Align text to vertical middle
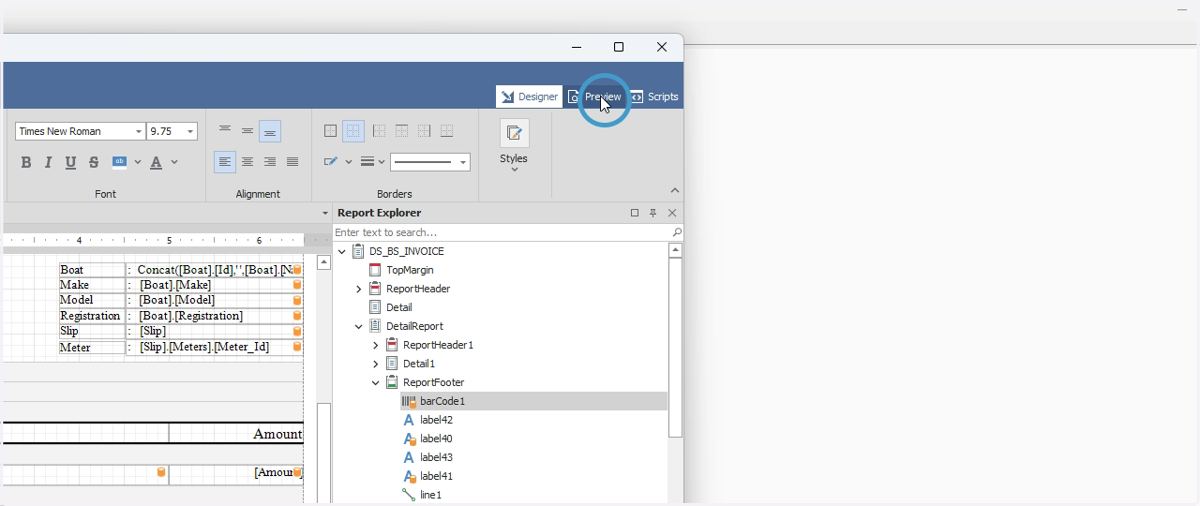The image size is (1200, 506). click(247, 131)
